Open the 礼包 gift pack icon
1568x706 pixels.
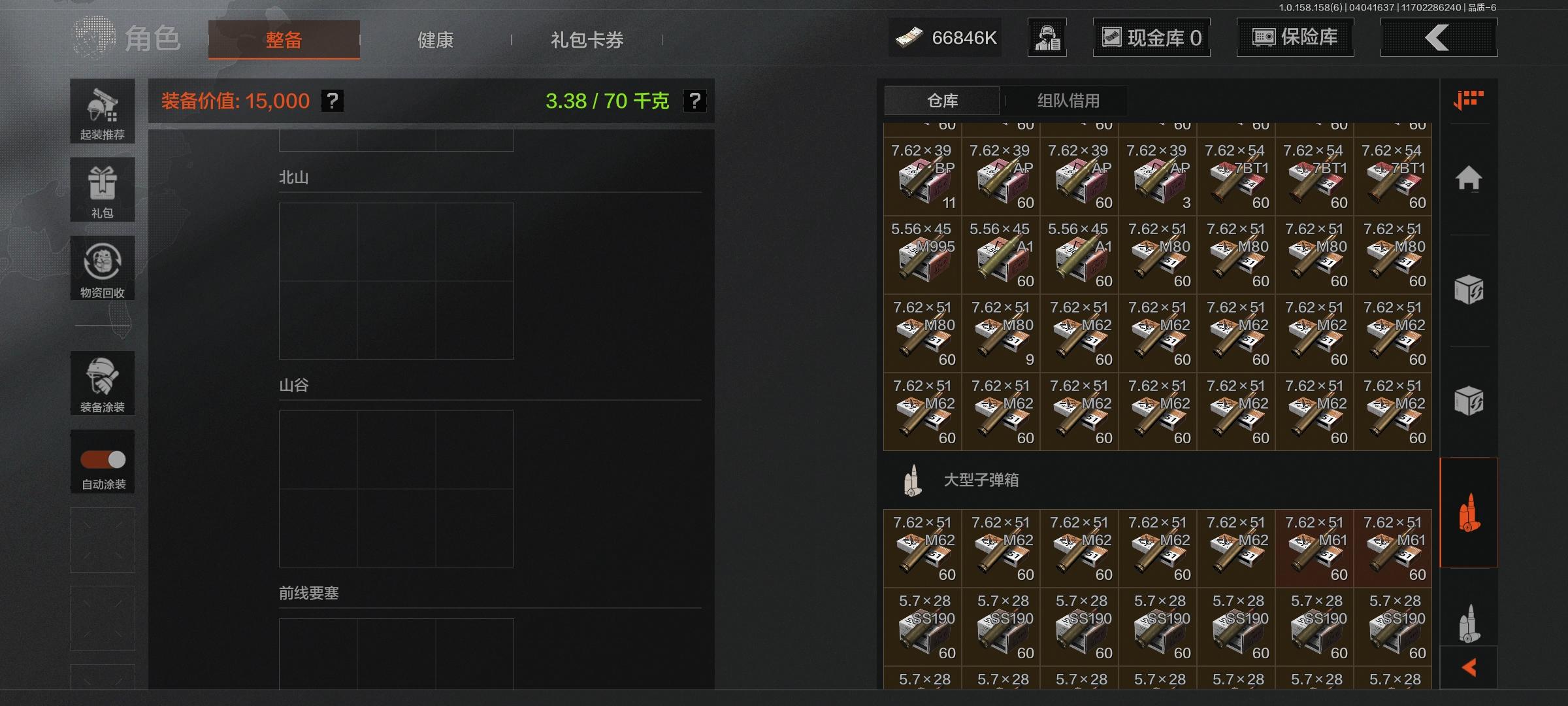(x=103, y=190)
